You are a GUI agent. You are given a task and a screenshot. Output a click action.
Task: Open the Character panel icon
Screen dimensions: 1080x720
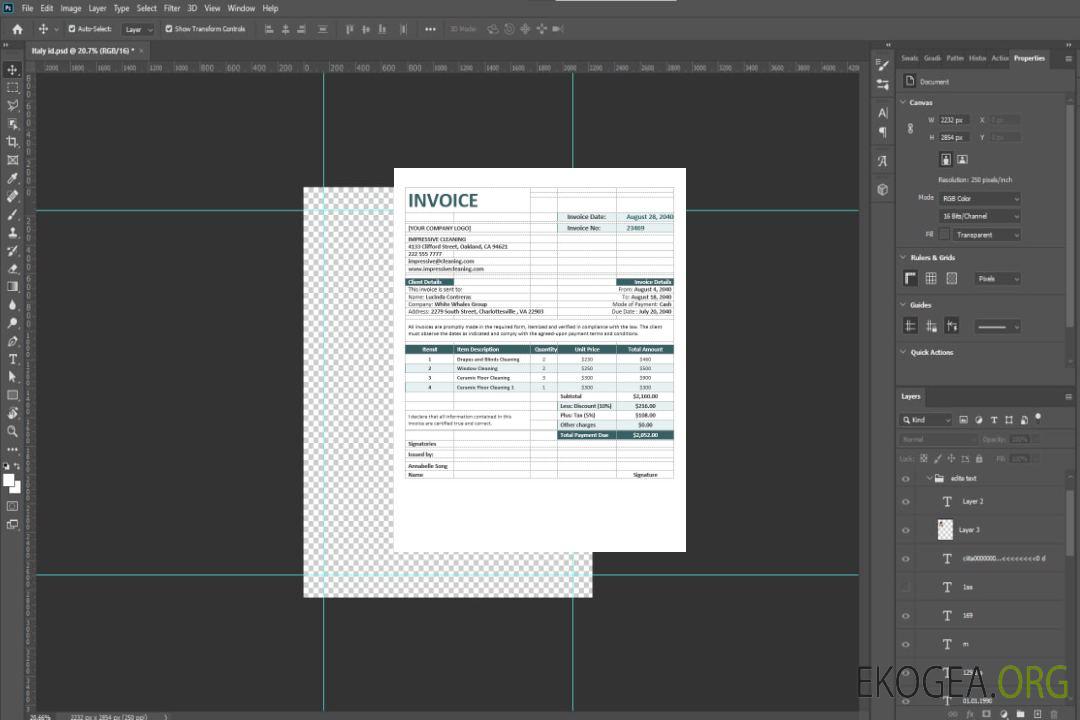coord(883,112)
